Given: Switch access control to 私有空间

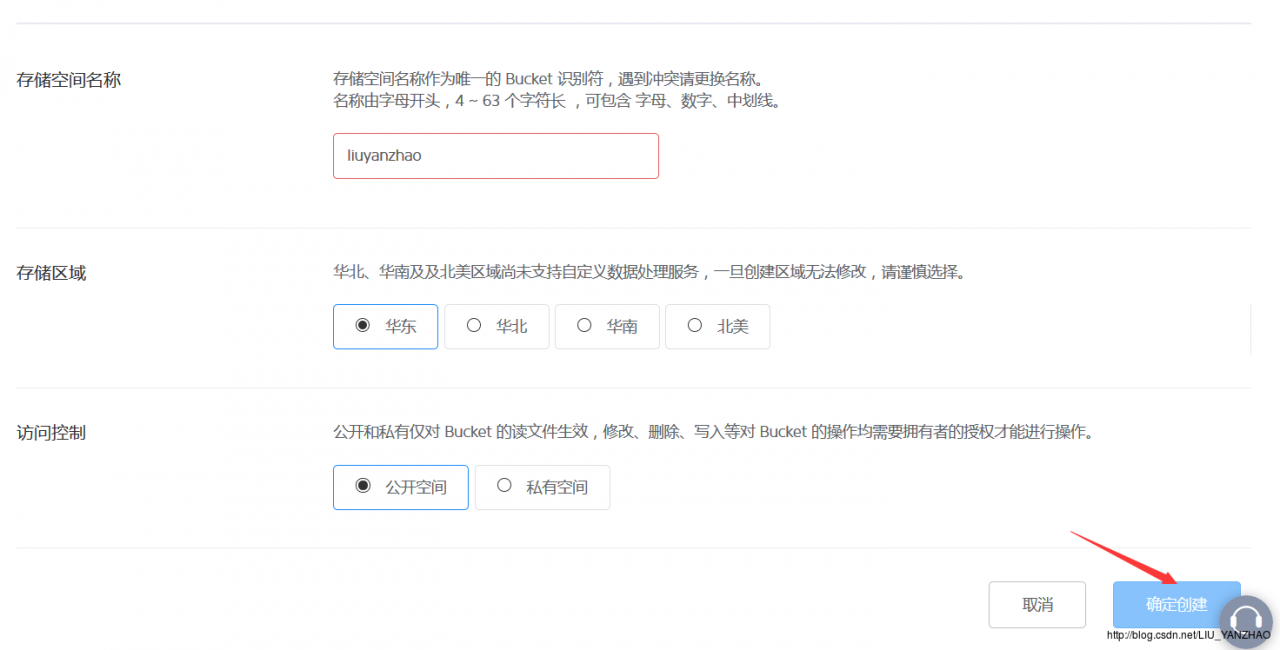Looking at the screenshot, I should 542,487.
